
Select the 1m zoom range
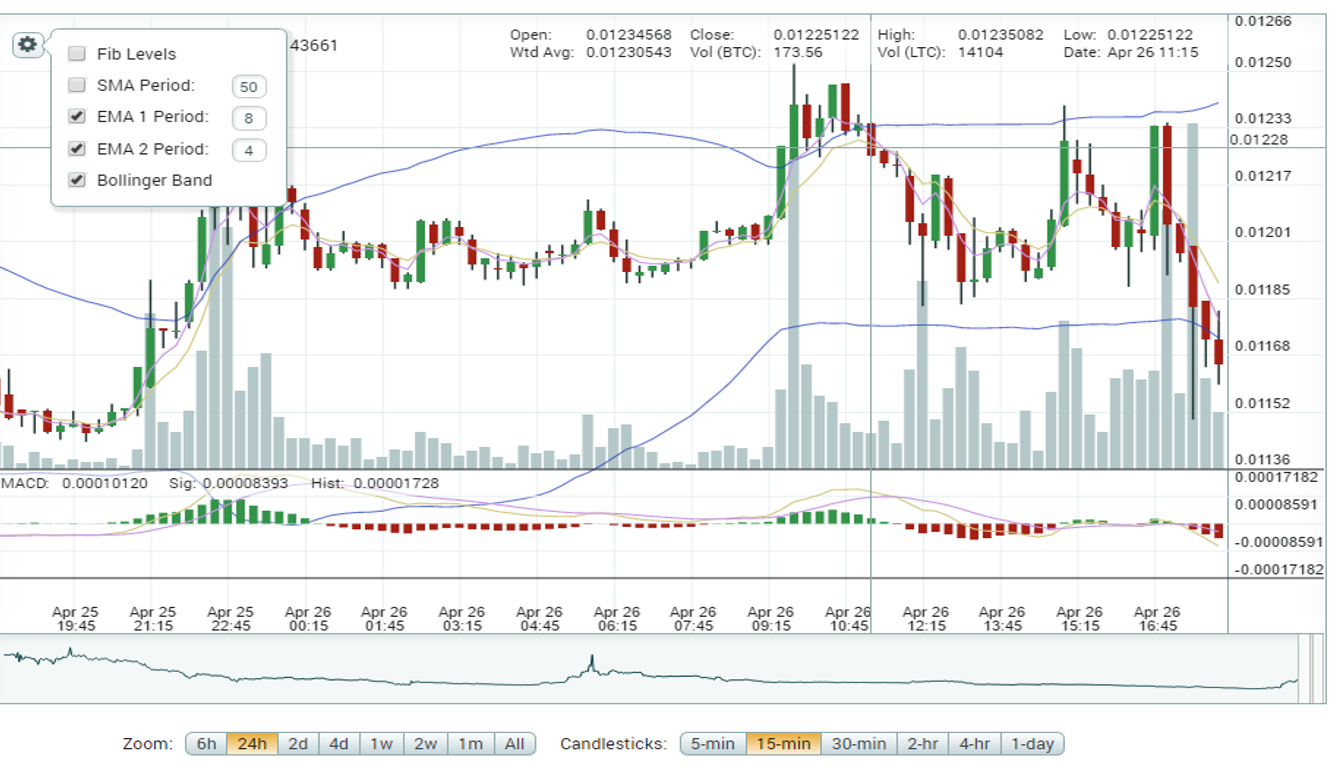click(x=470, y=744)
